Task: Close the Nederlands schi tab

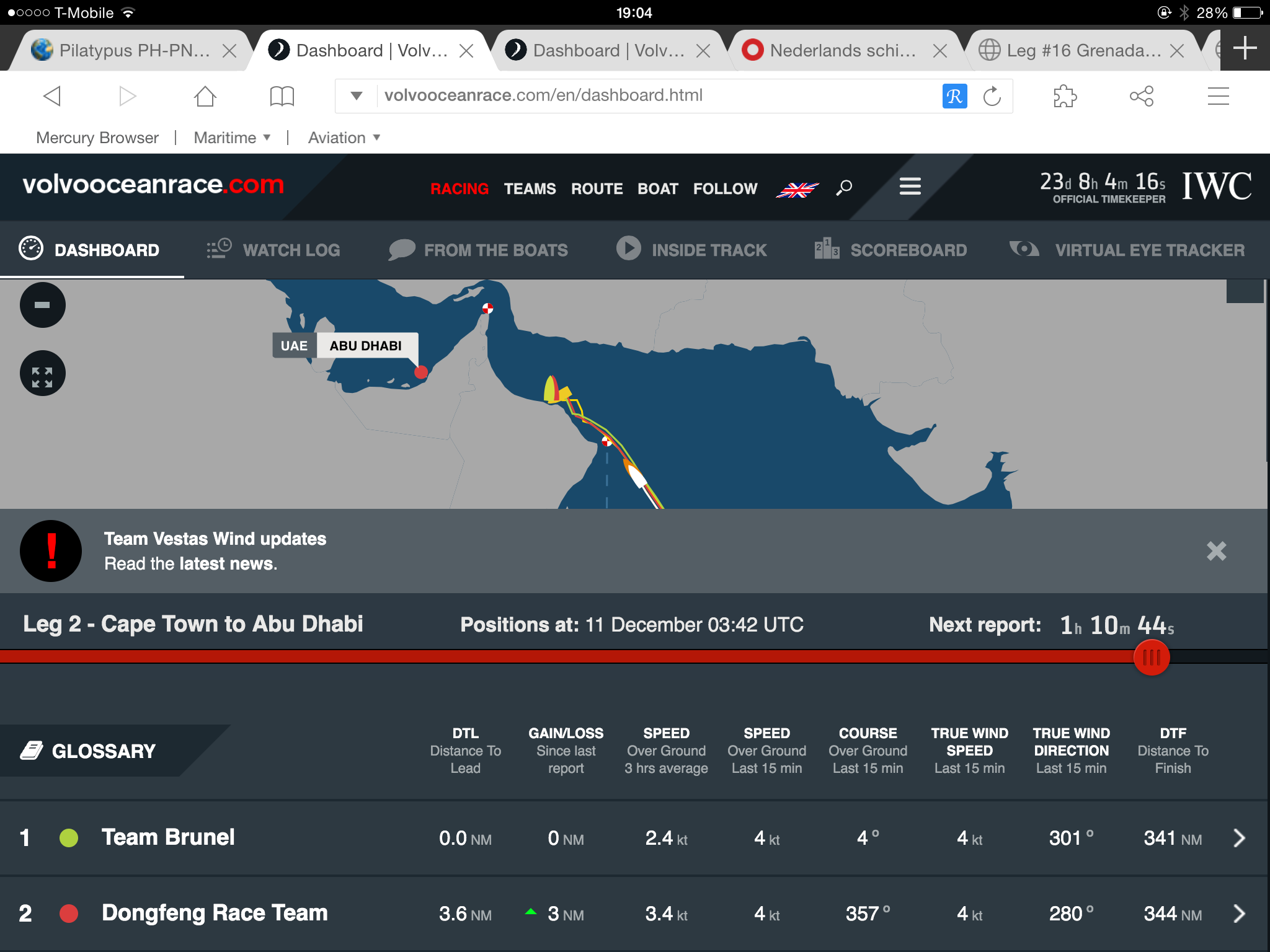Action: (940, 51)
